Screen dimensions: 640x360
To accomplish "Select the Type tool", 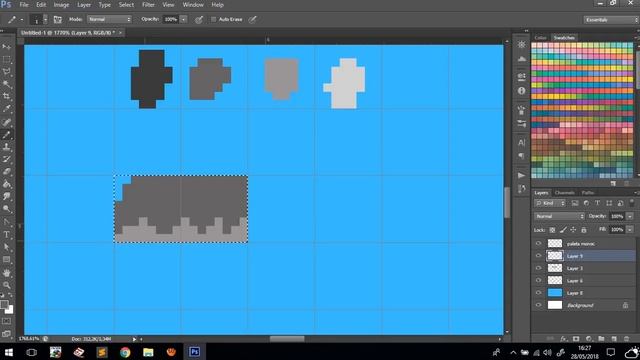I will coord(7,235).
